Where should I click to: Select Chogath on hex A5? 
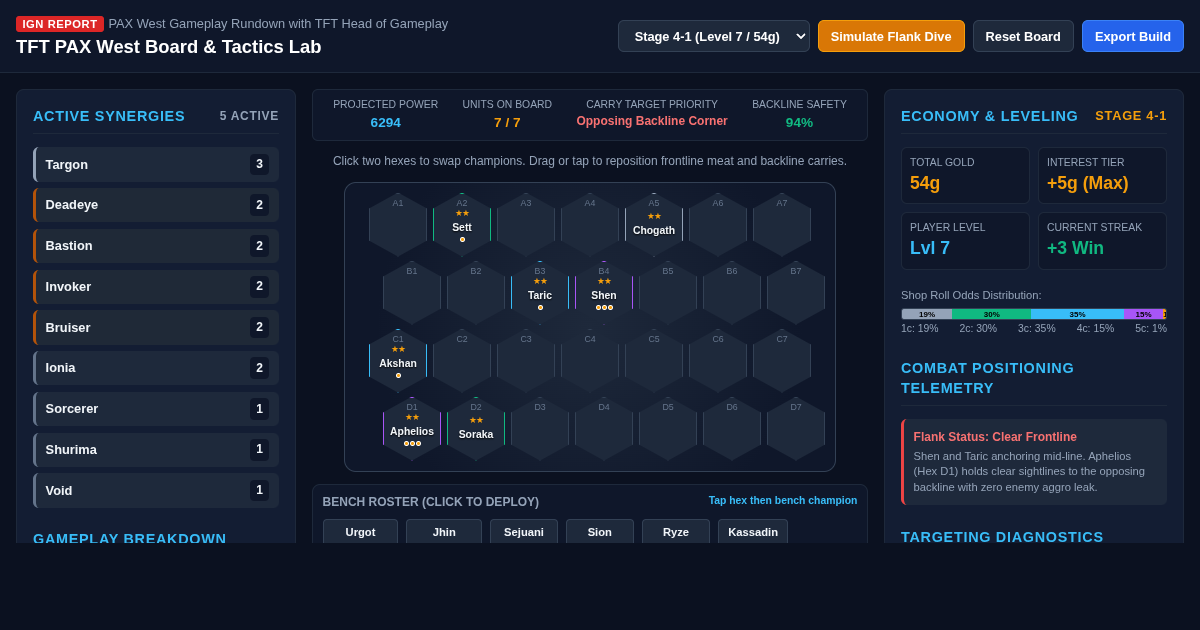pyautogui.click(x=654, y=225)
